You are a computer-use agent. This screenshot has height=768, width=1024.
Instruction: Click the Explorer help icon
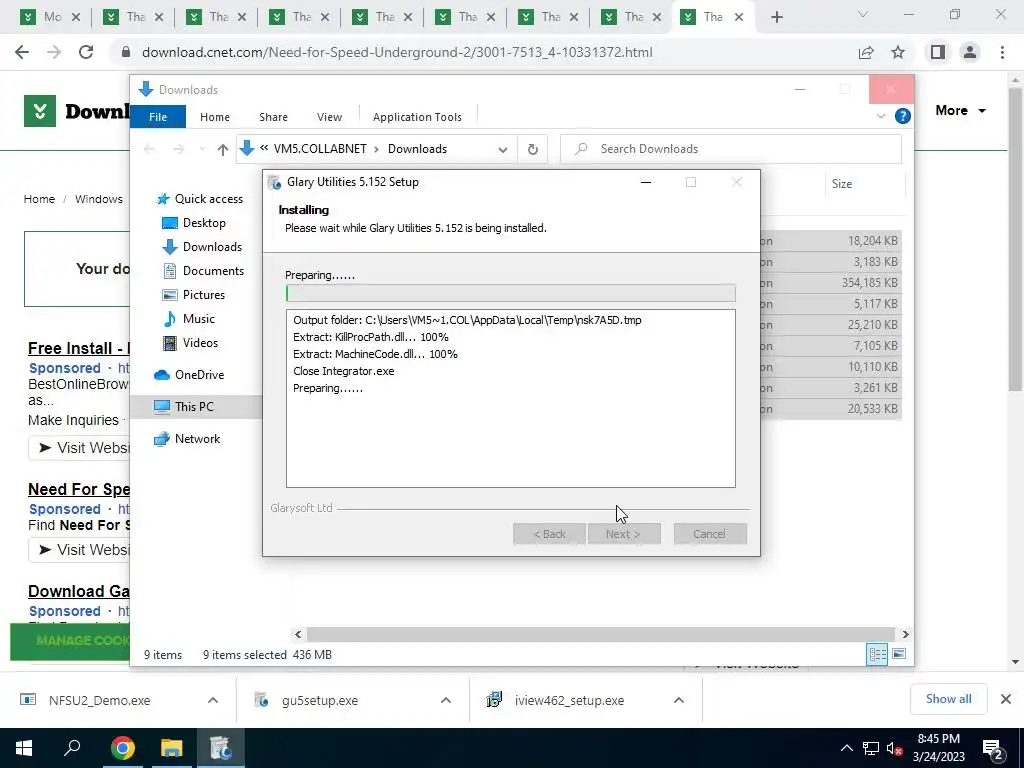(x=903, y=116)
